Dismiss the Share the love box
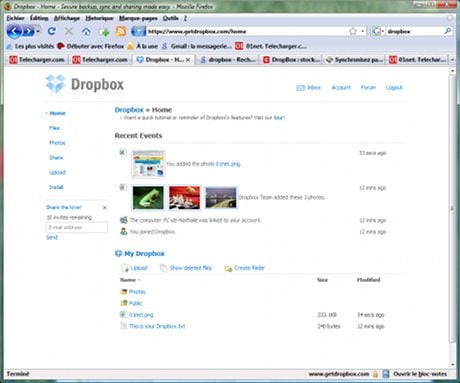 tap(105, 208)
